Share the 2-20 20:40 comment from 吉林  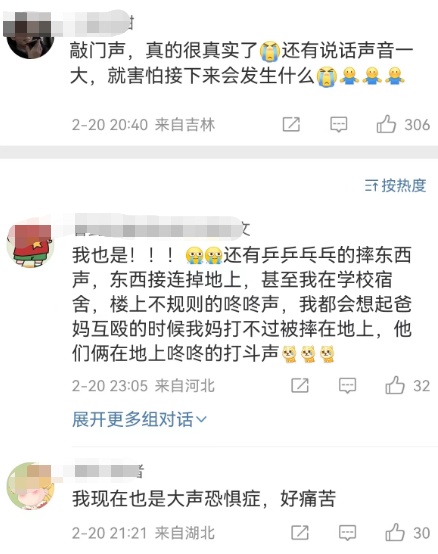click(x=291, y=124)
